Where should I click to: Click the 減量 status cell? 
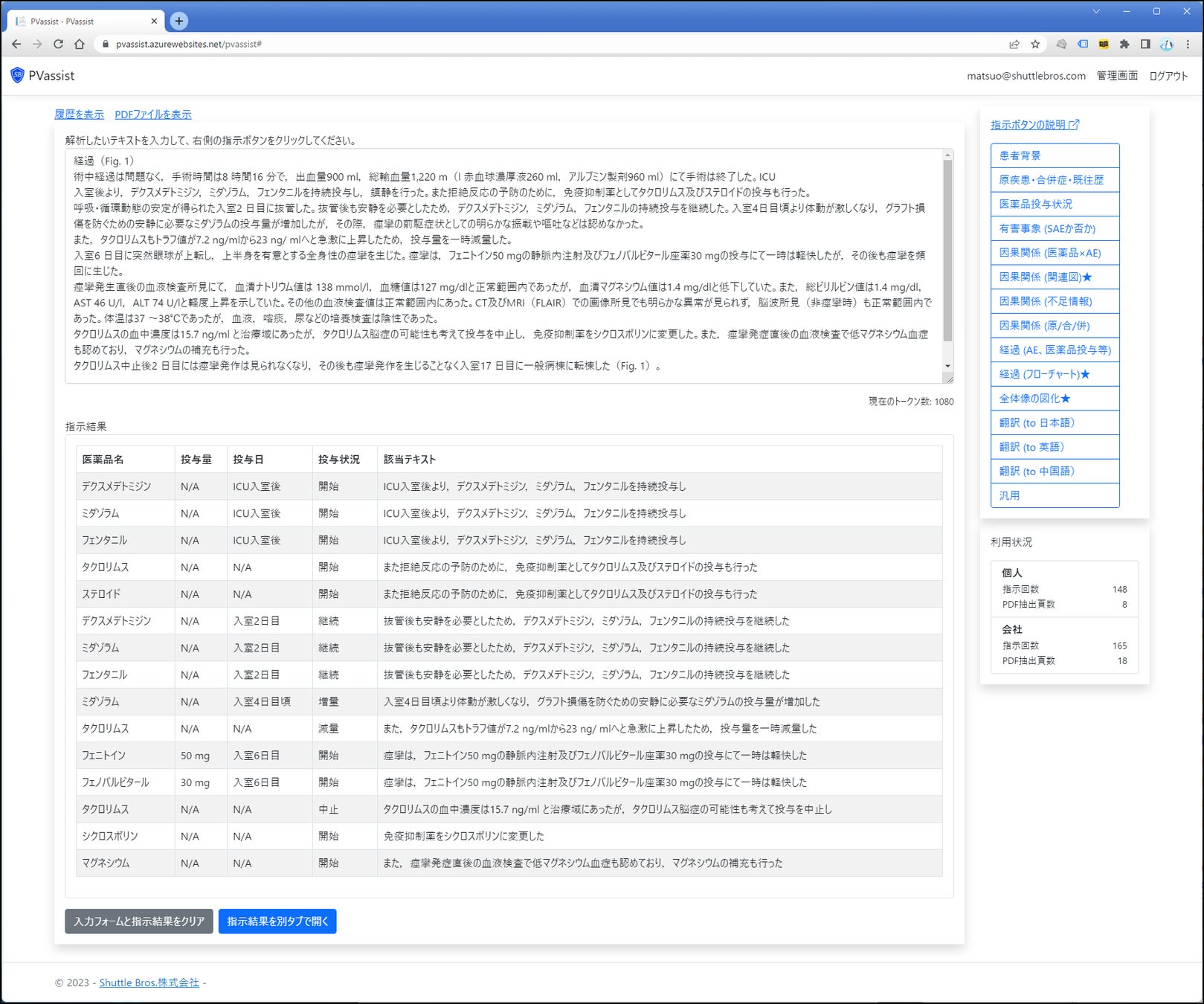pyautogui.click(x=344, y=729)
